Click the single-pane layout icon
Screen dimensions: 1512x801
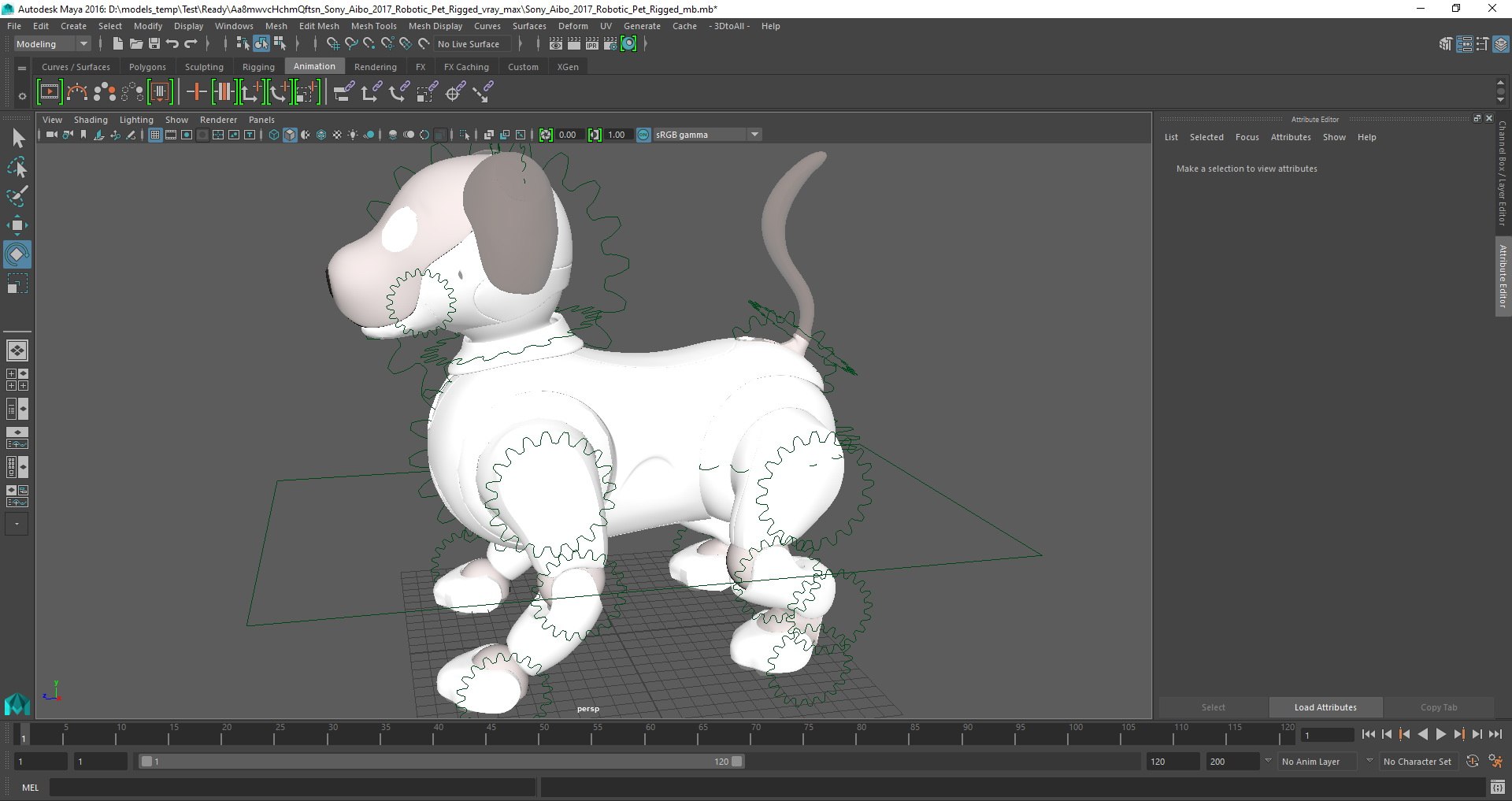pyautogui.click(x=17, y=350)
